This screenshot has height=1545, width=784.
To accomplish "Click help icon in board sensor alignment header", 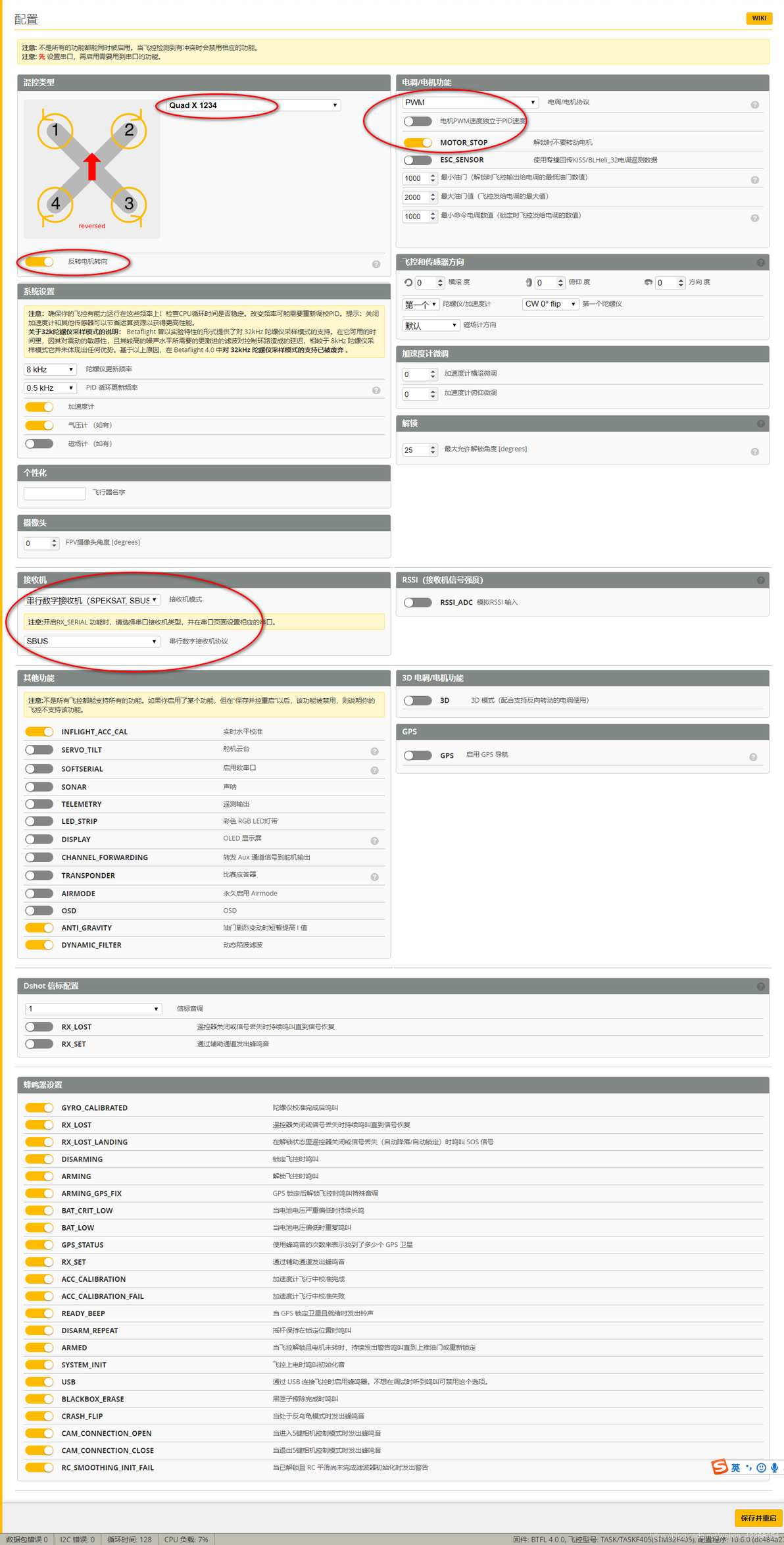I will (x=760, y=263).
